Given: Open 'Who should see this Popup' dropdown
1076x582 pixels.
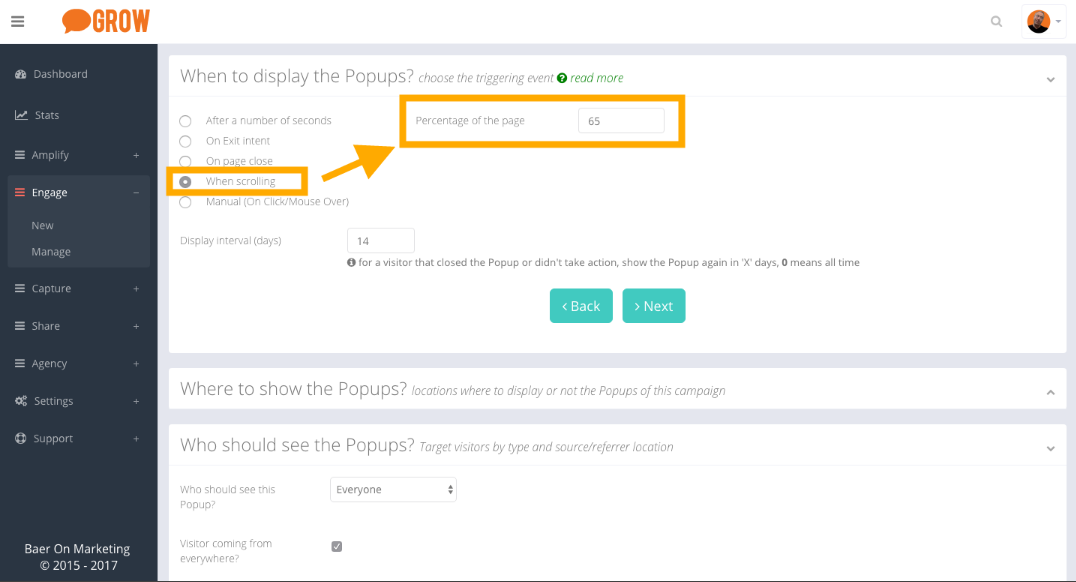Looking at the screenshot, I should pos(393,490).
